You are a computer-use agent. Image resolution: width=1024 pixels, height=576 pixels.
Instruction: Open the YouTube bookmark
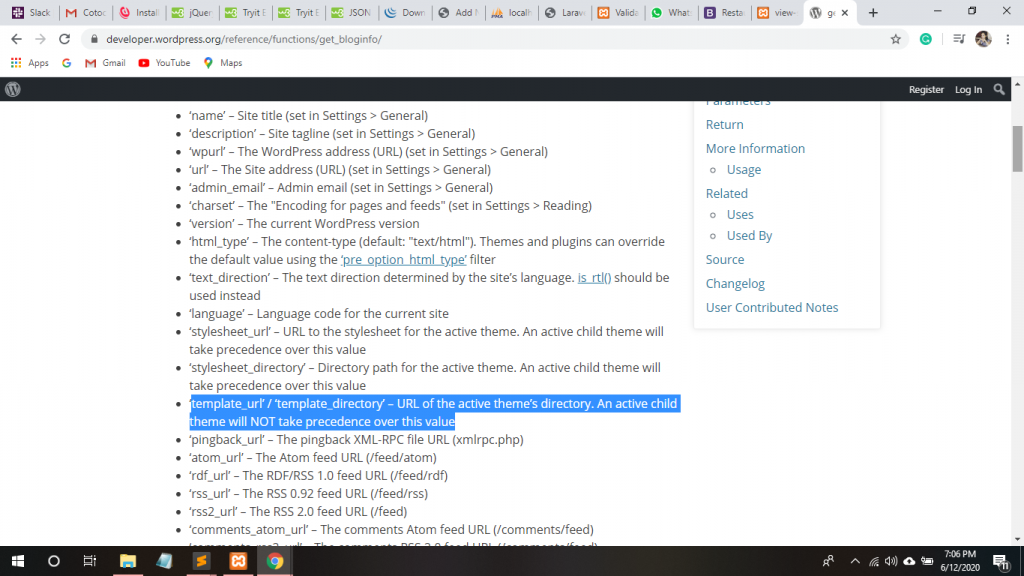(x=164, y=63)
